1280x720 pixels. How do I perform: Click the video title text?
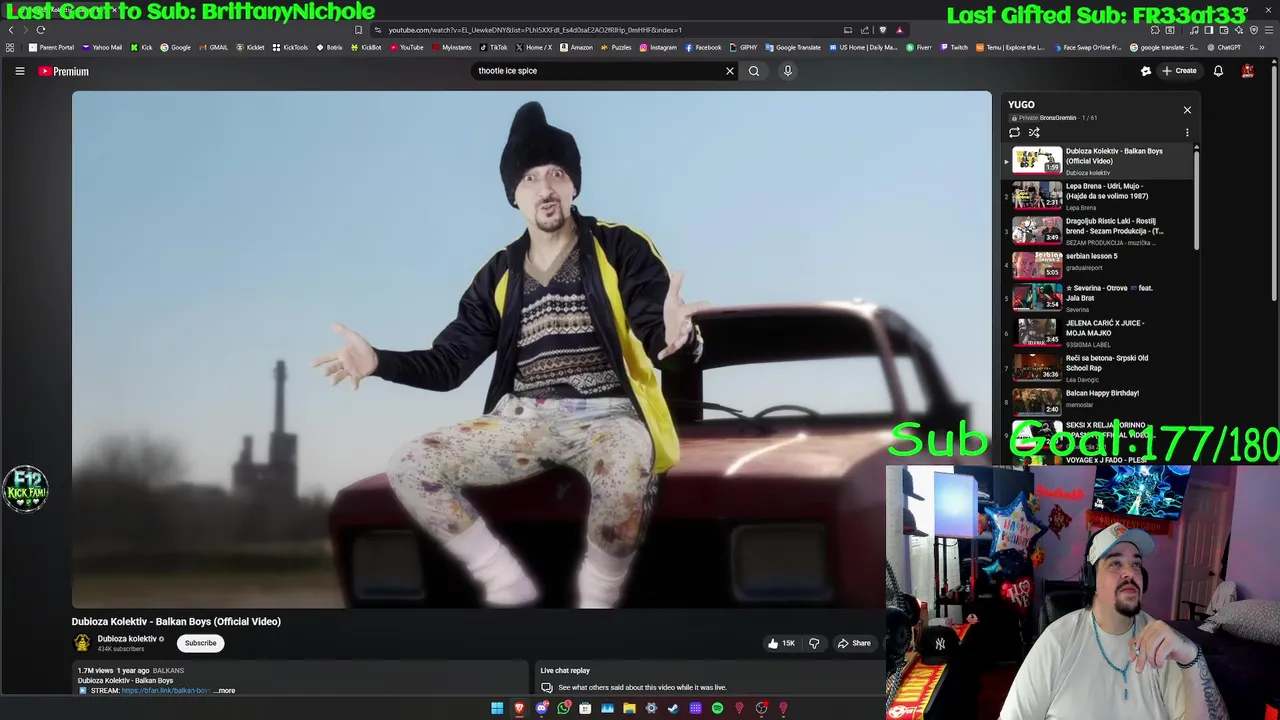click(176, 621)
